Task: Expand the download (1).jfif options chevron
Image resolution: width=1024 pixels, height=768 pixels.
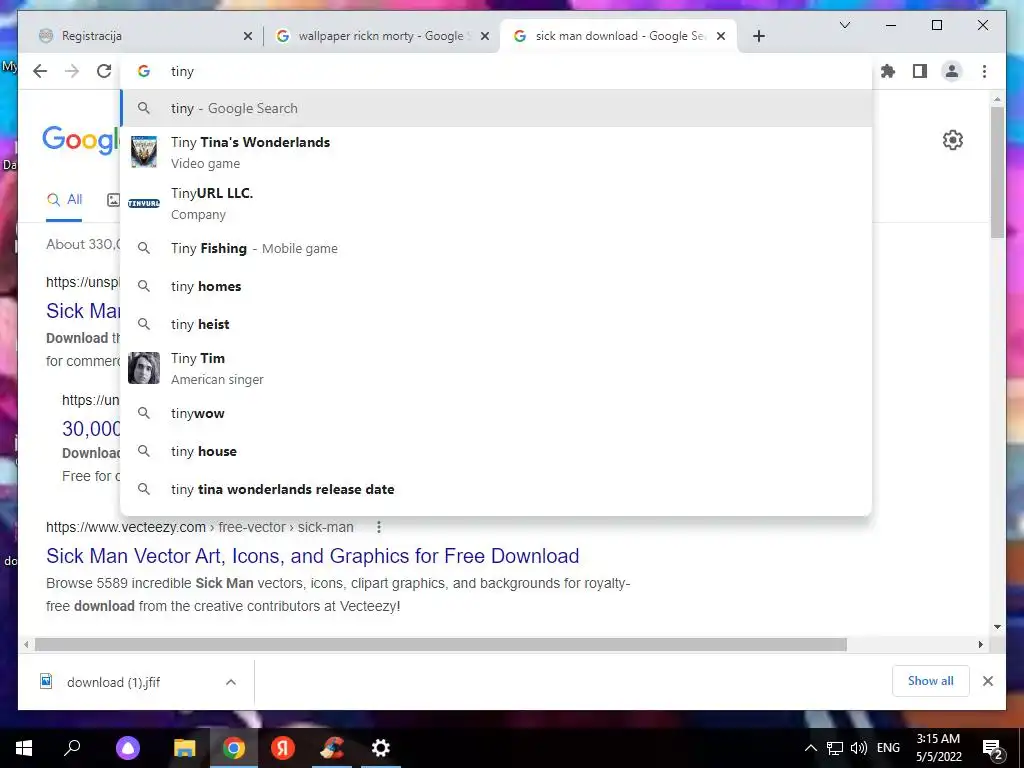Action: coord(231,682)
